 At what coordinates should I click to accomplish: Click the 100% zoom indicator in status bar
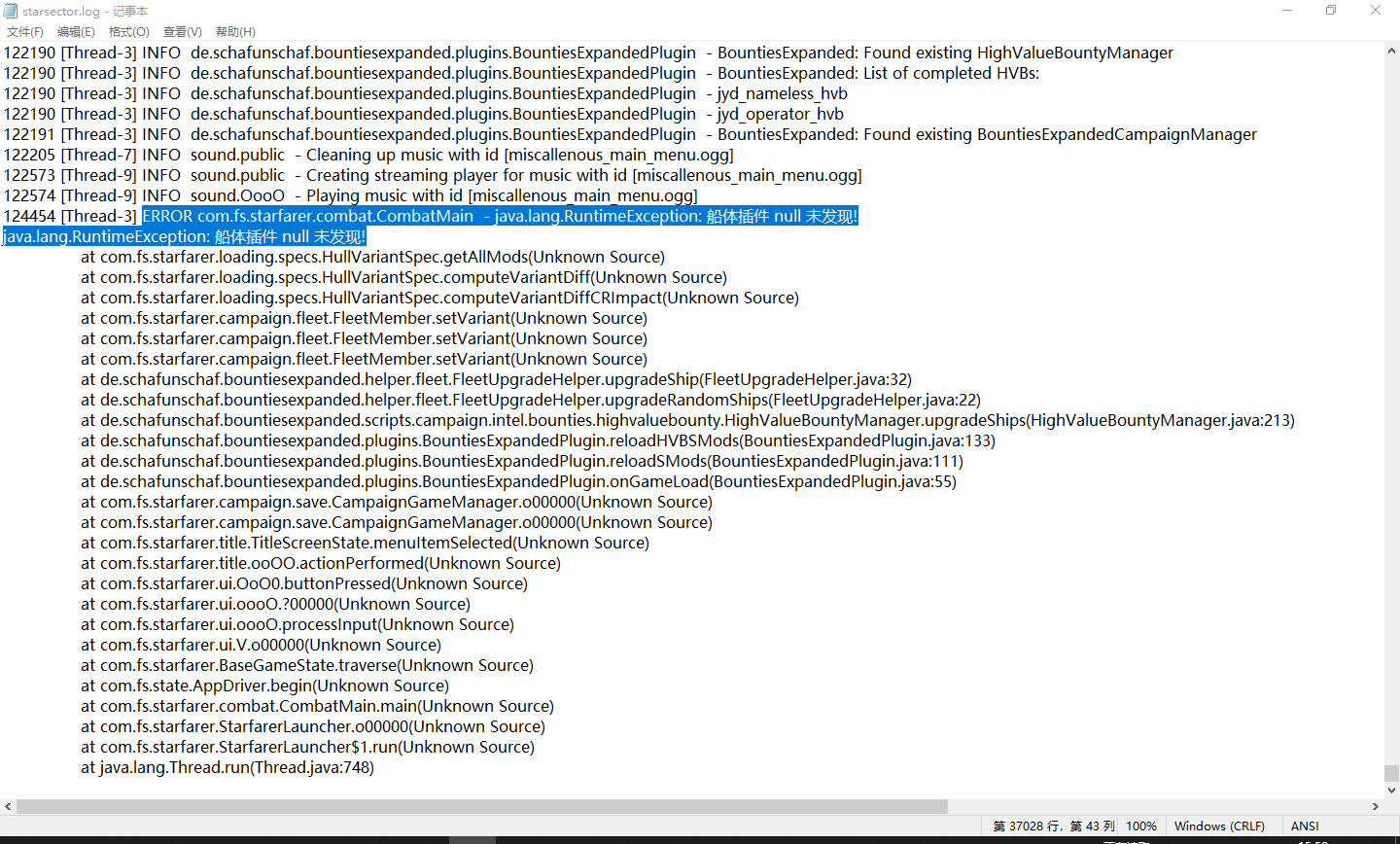(1141, 826)
